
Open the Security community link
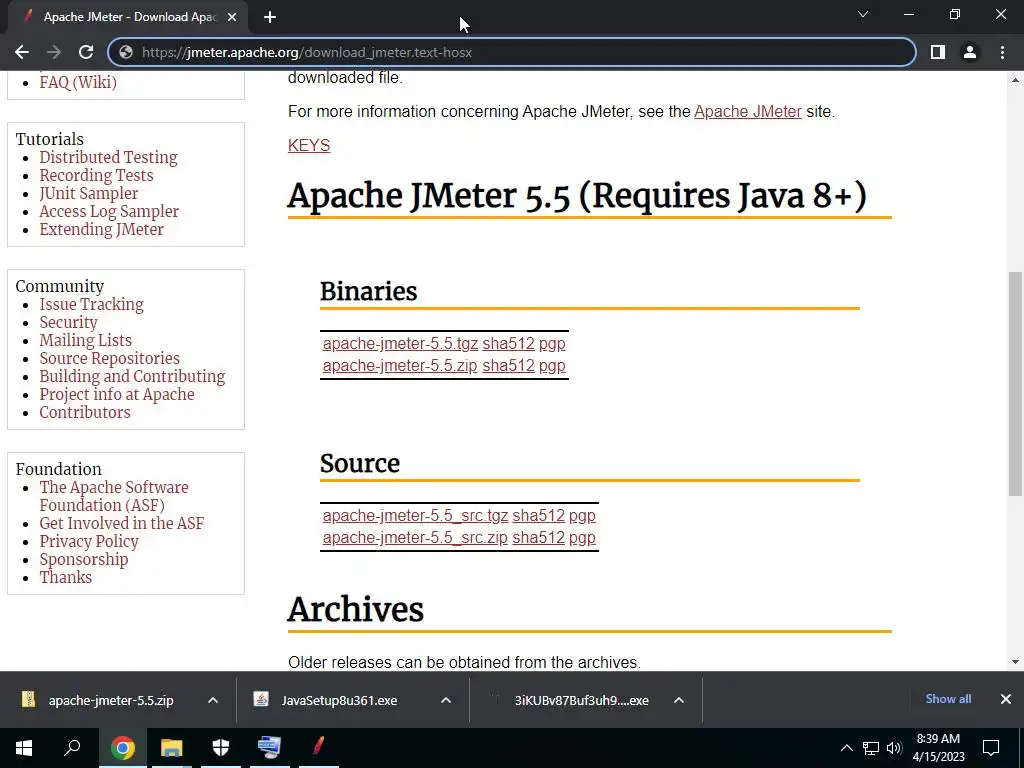coord(68,323)
